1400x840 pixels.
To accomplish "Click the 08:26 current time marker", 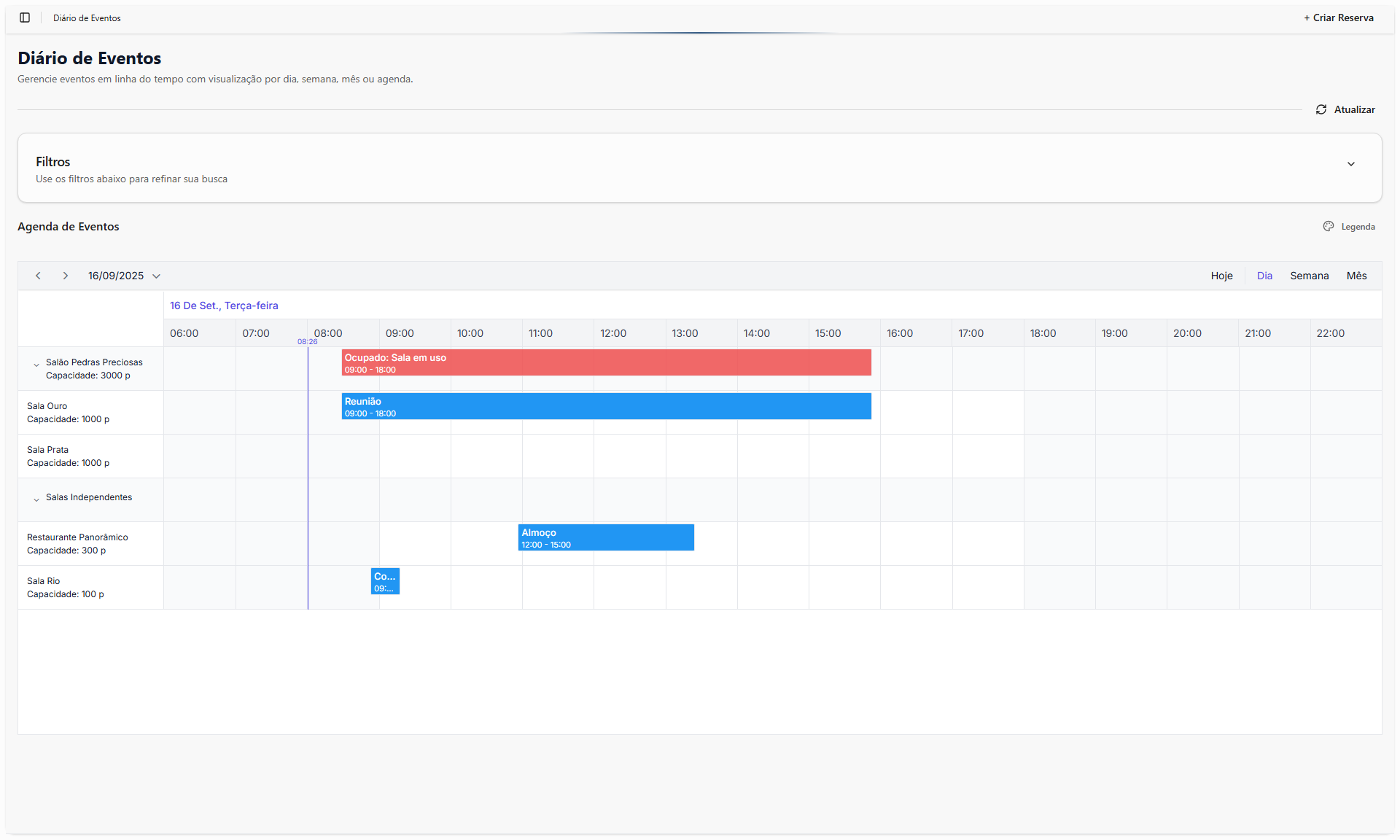I will [308, 341].
